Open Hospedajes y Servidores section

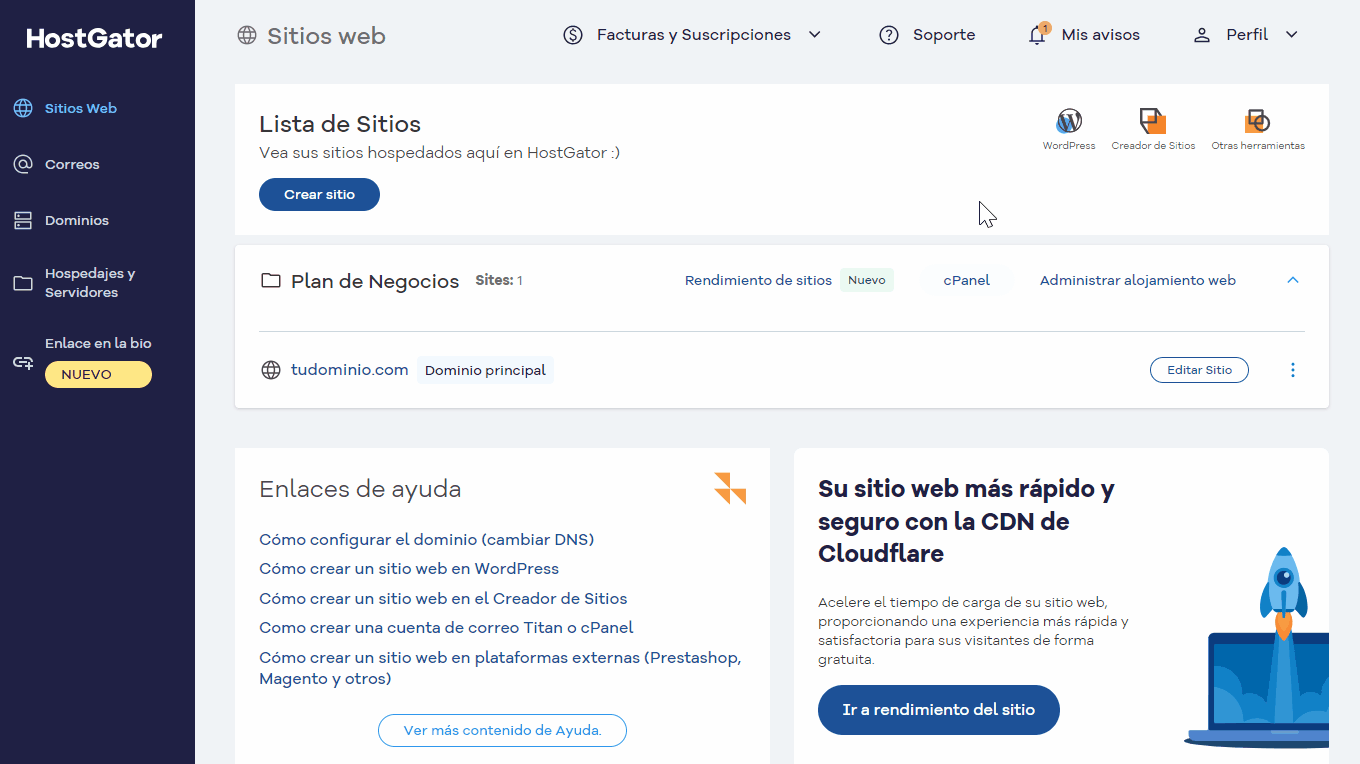click(x=90, y=283)
